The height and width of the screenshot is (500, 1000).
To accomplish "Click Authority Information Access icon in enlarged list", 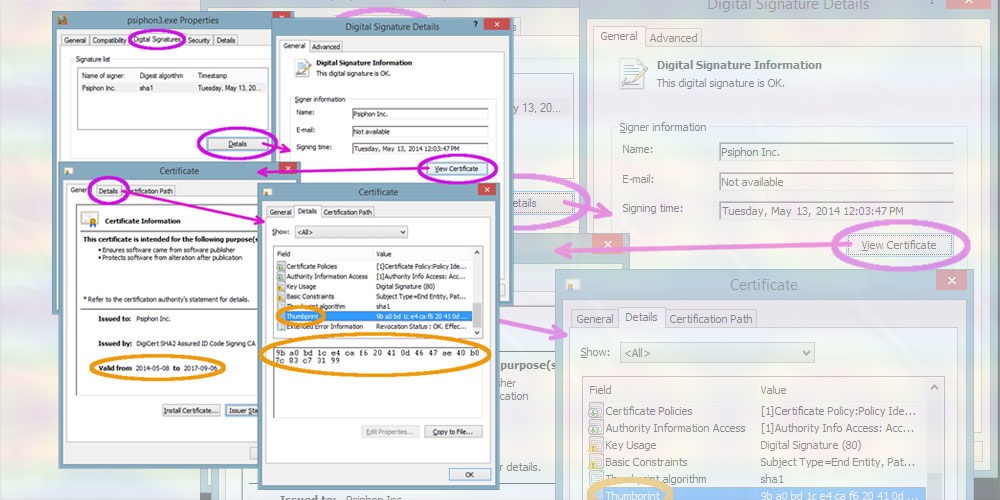I will pyautogui.click(x=595, y=428).
